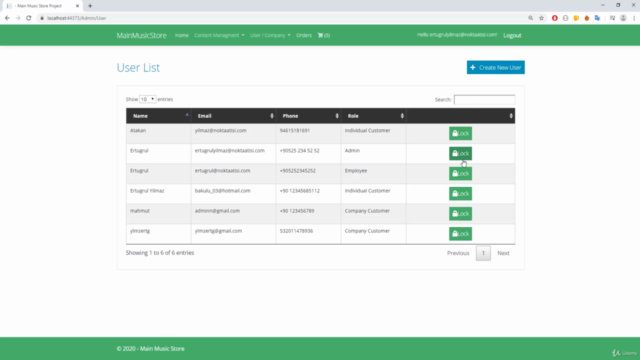Go to Next page of results
Viewport: 640px width, 360px height.
(x=503, y=253)
